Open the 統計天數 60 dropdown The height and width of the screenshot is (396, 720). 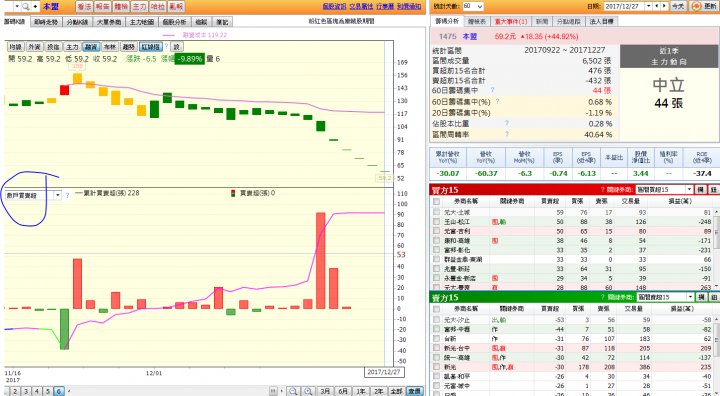(472, 6)
